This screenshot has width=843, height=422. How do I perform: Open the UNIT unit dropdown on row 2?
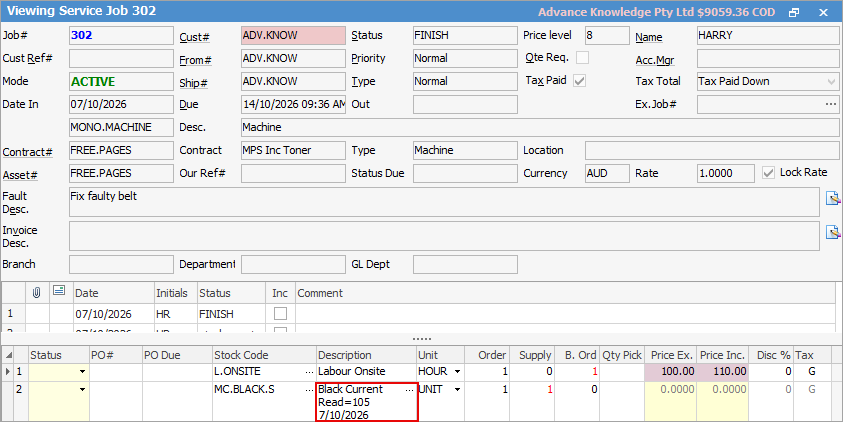(457, 390)
